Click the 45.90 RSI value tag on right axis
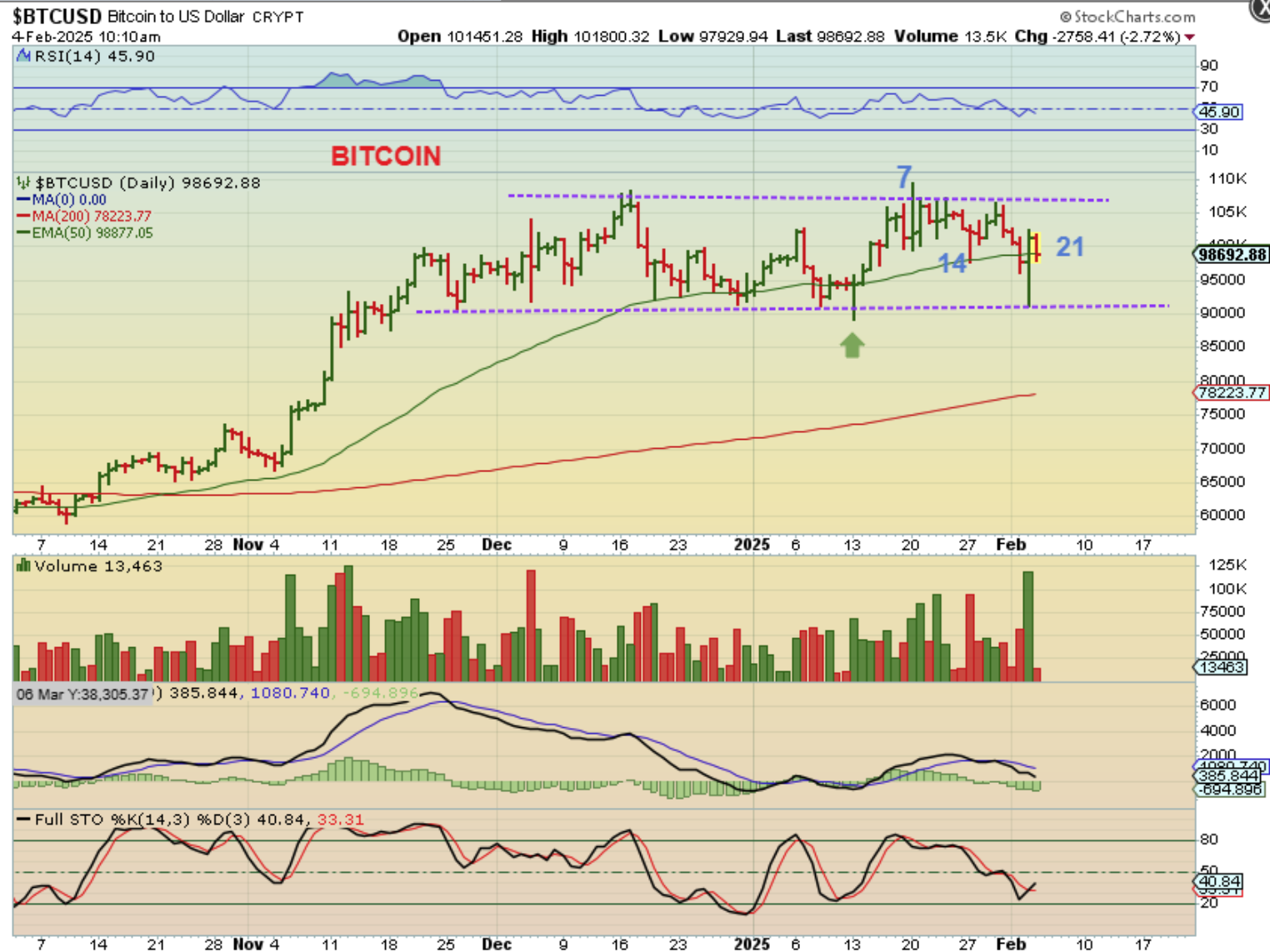This screenshot has width=1270, height=952. 1220,112
